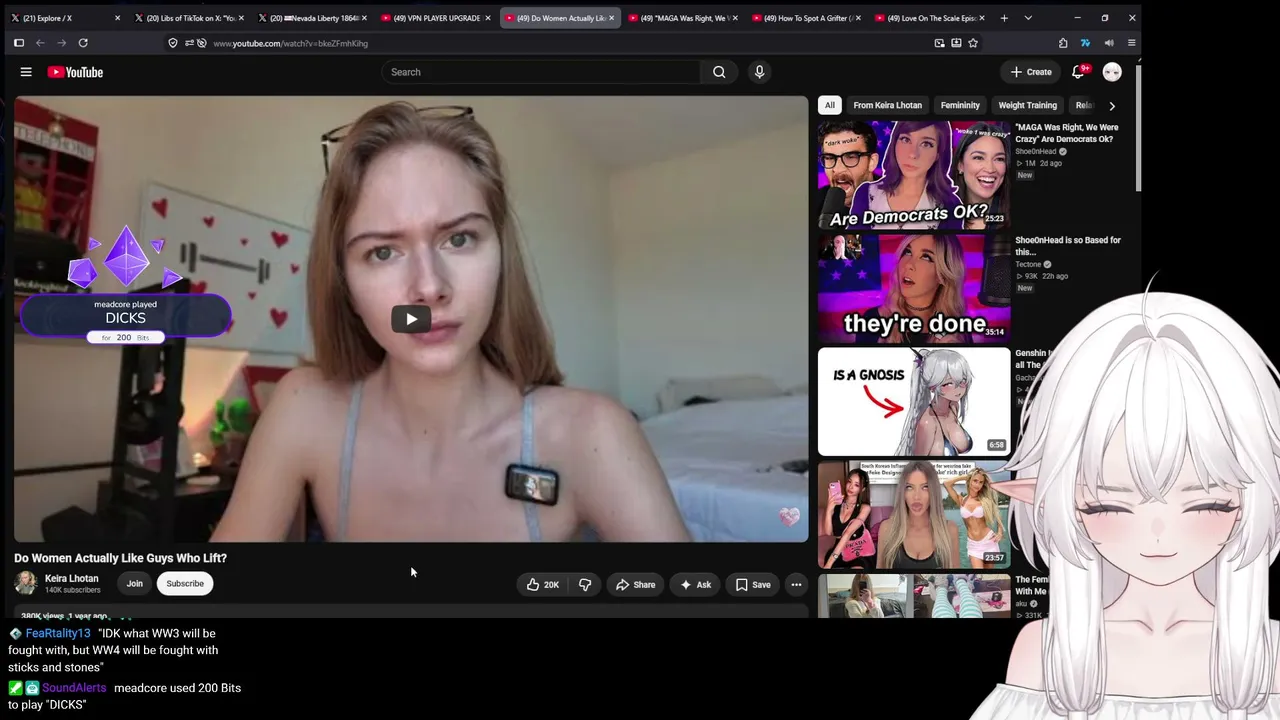Open the Keira Lhotan channel name link
This screenshot has width=1280, height=720.
72,578
